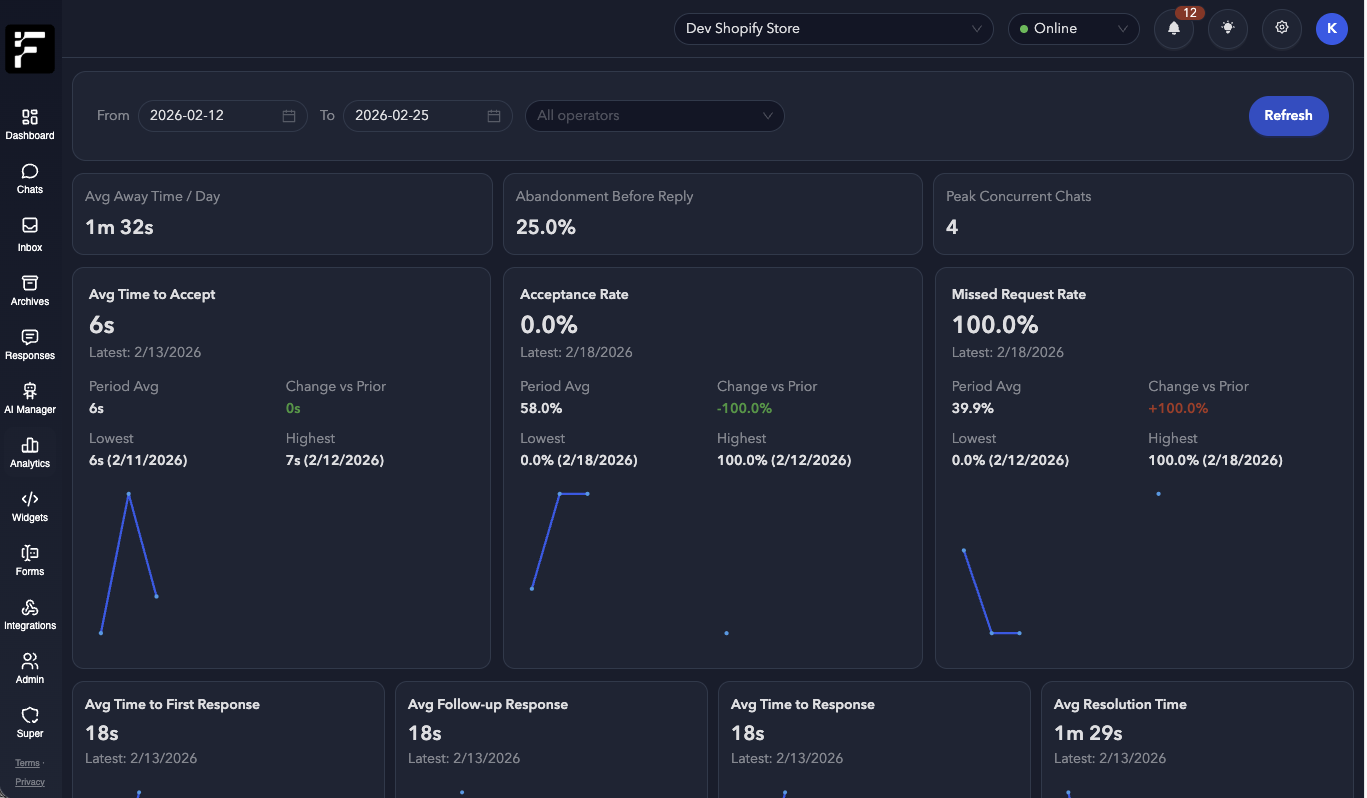Switch online status to another state
Image resolution: width=1367 pixels, height=798 pixels.
point(1073,29)
